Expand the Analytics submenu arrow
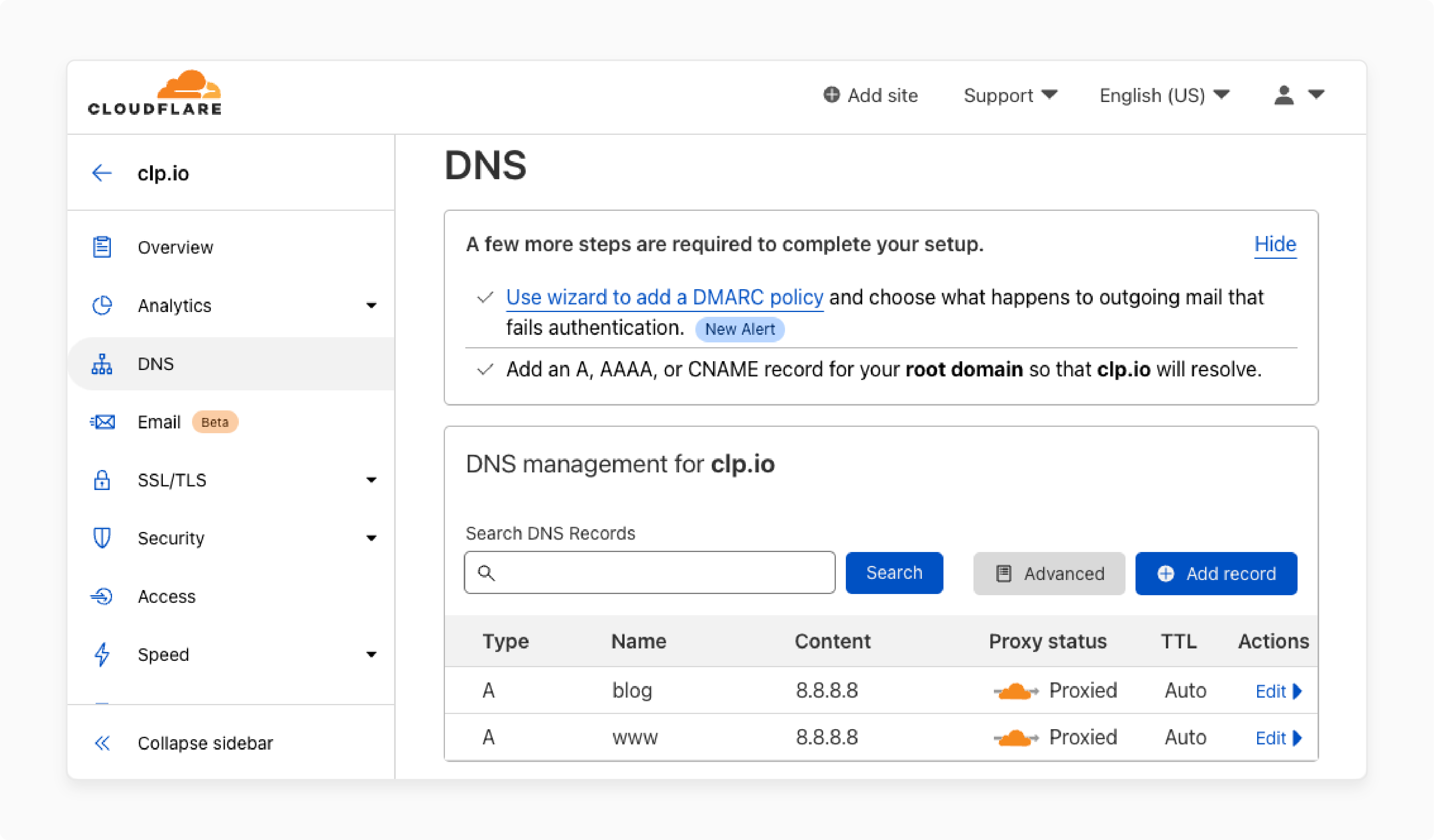This screenshot has width=1434, height=840. [x=371, y=306]
